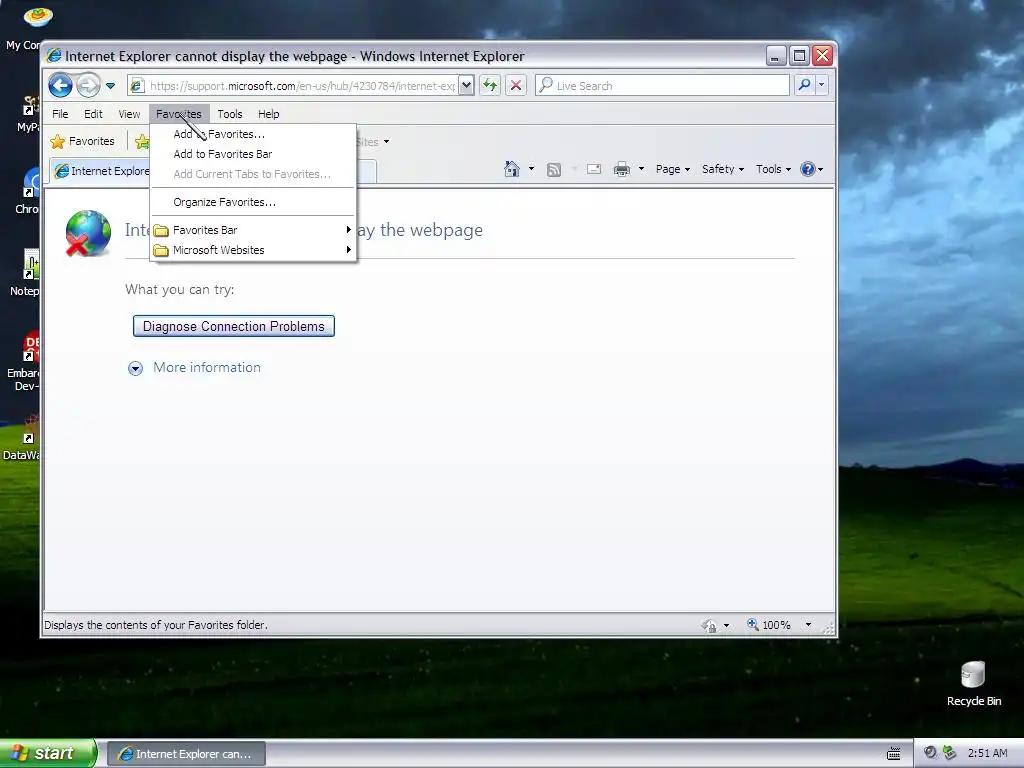Open the View menu
Screen dimensions: 1024x768
129,114
